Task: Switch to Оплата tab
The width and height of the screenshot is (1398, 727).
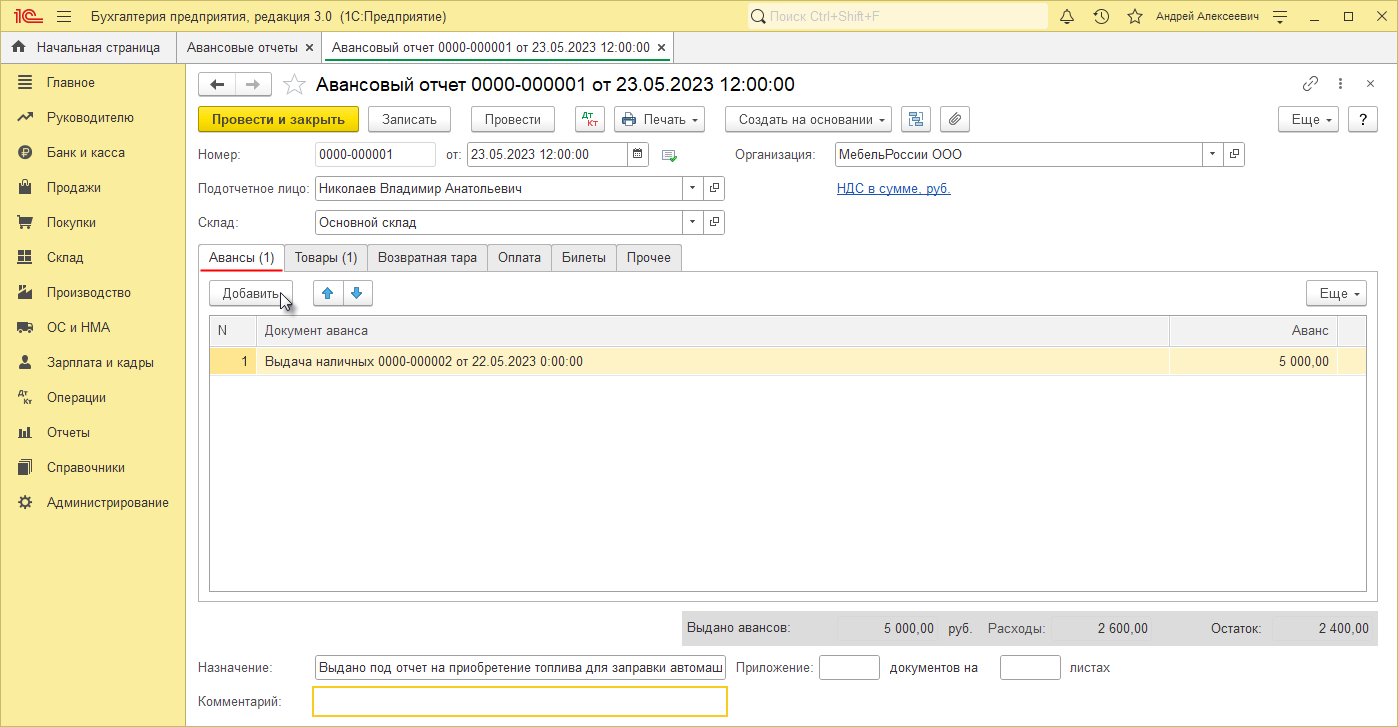Action: (x=519, y=257)
